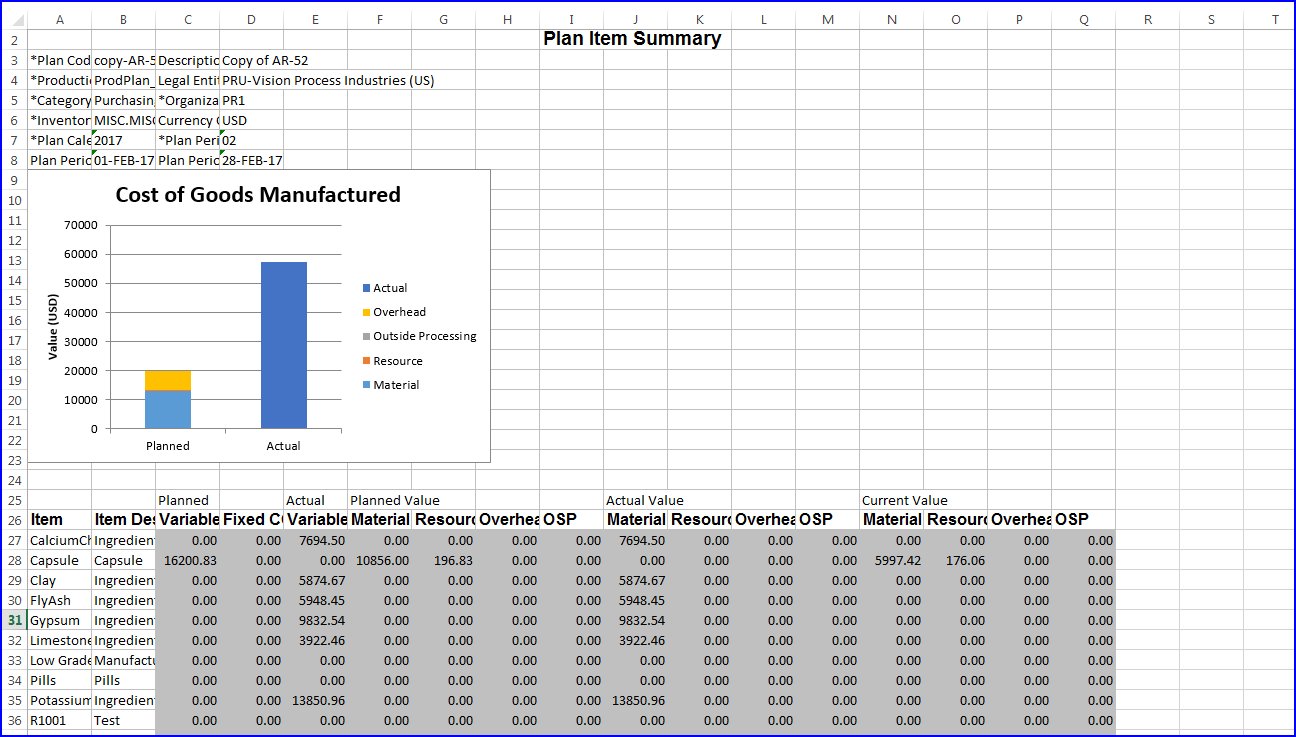Click the Actual Value header cell

pyautogui.click(x=645, y=500)
